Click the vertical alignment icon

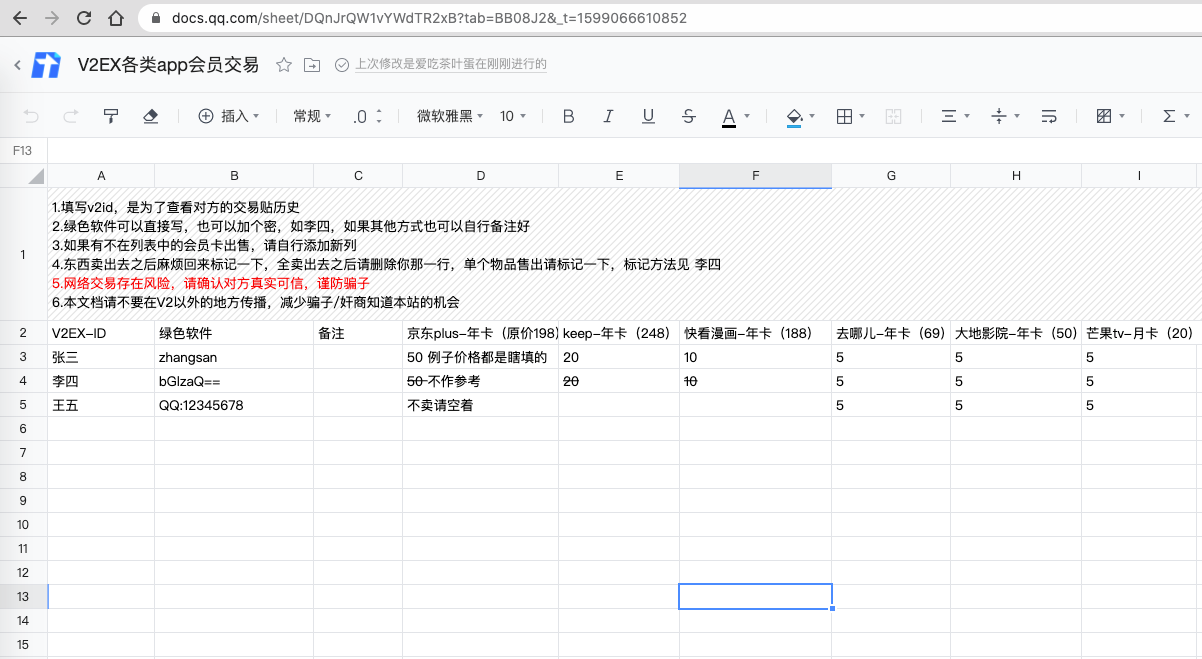(x=998, y=116)
